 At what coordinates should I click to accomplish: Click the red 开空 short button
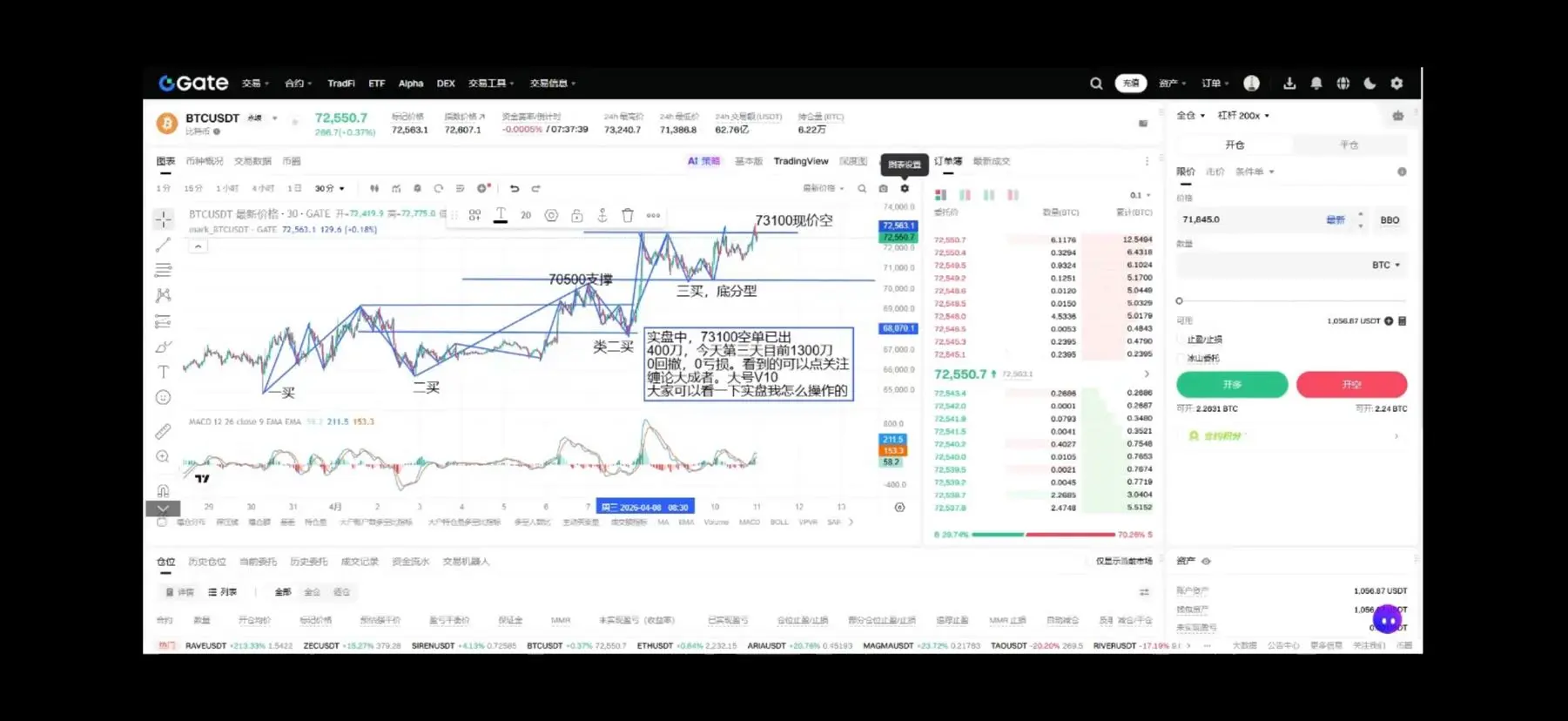click(x=1351, y=384)
